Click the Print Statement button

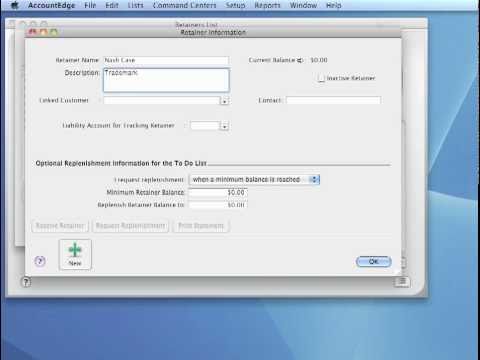(201, 226)
